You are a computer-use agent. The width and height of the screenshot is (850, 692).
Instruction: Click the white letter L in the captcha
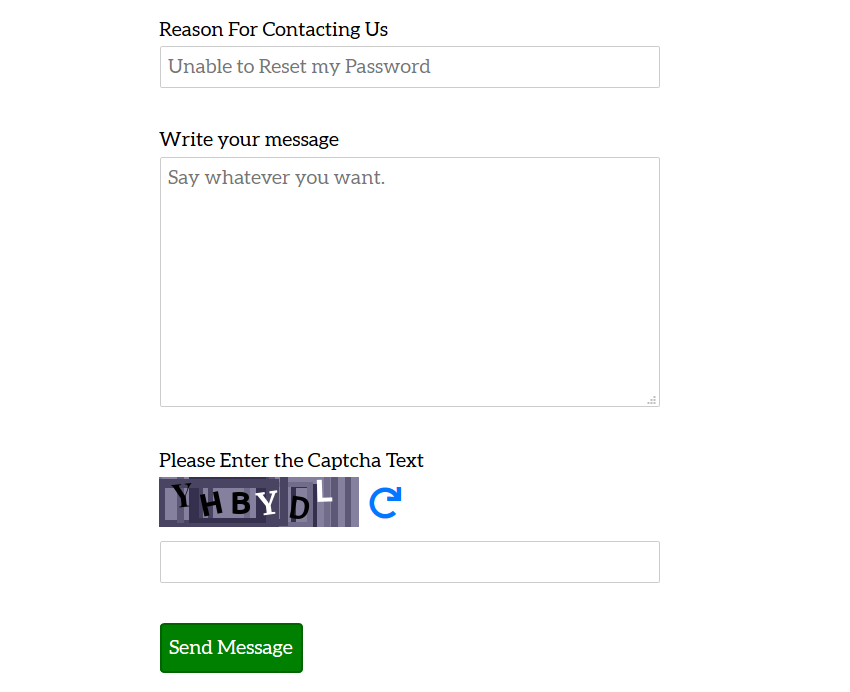pyautogui.click(x=323, y=493)
